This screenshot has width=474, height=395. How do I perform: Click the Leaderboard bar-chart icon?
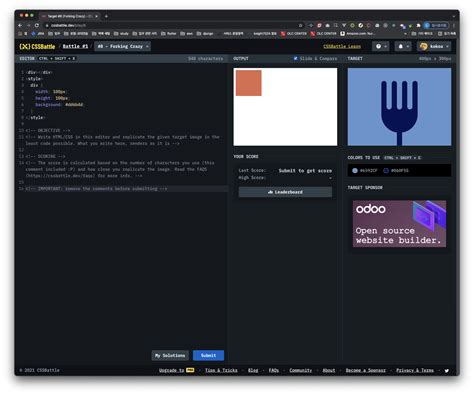pos(270,192)
